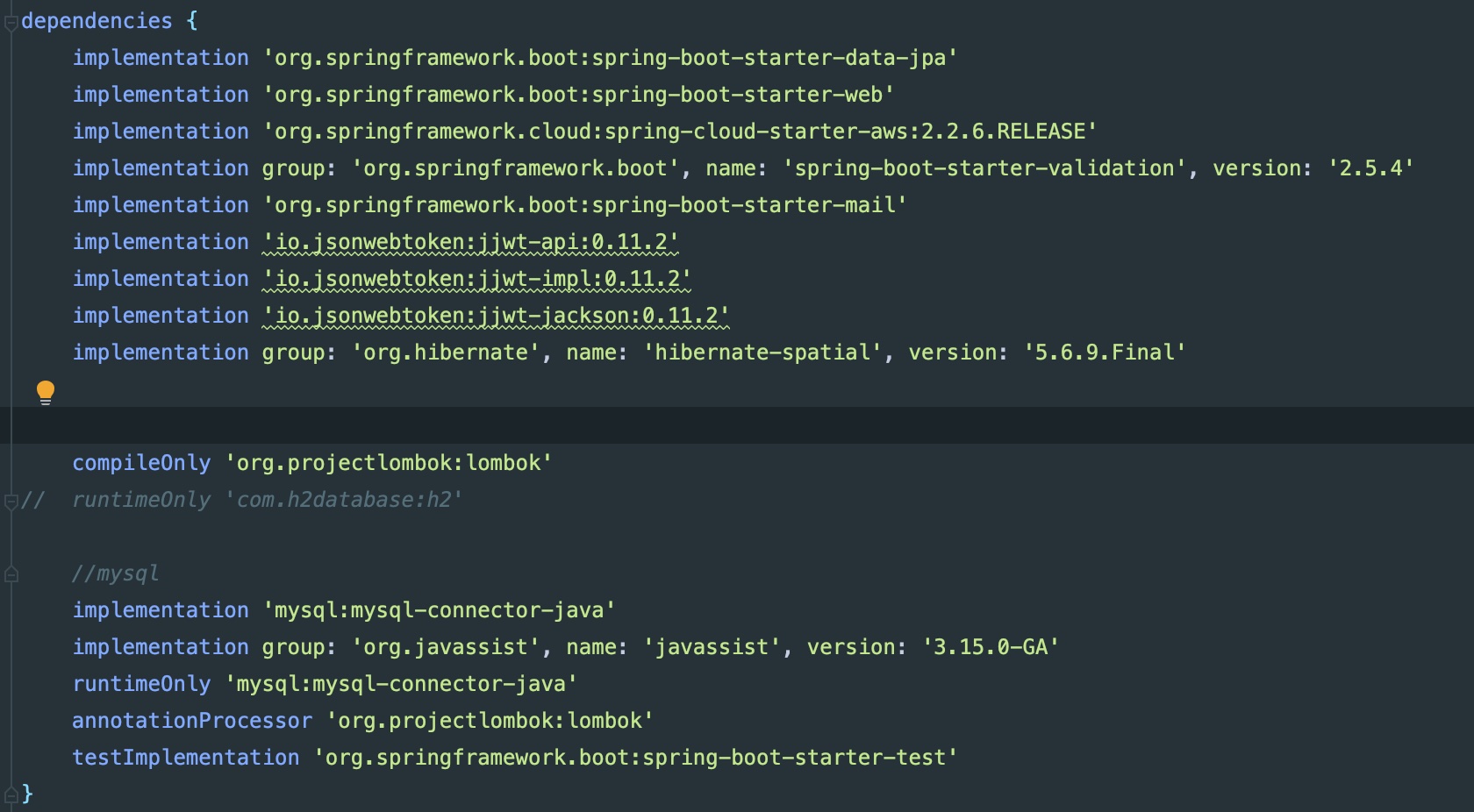
Task: Click the 'testImplementation' keyword
Action: (185, 758)
